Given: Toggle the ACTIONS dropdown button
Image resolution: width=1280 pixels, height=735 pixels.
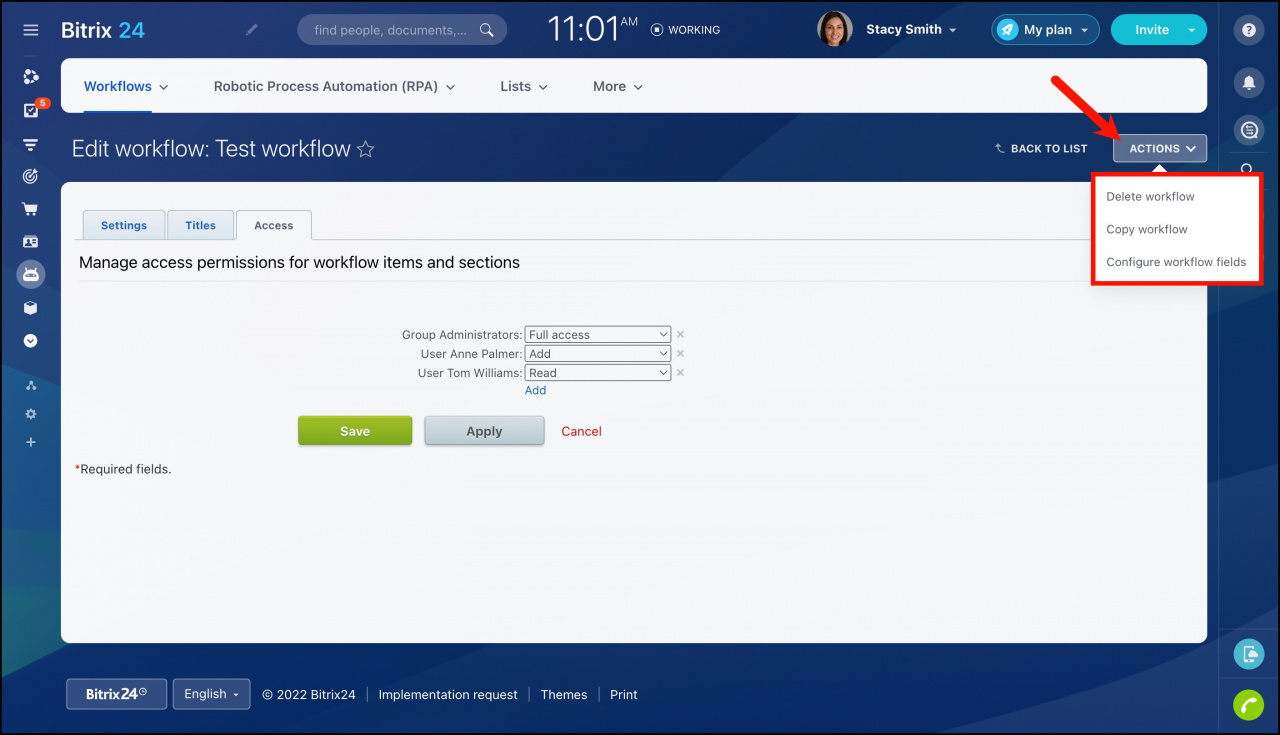Looking at the screenshot, I should (x=1160, y=148).
